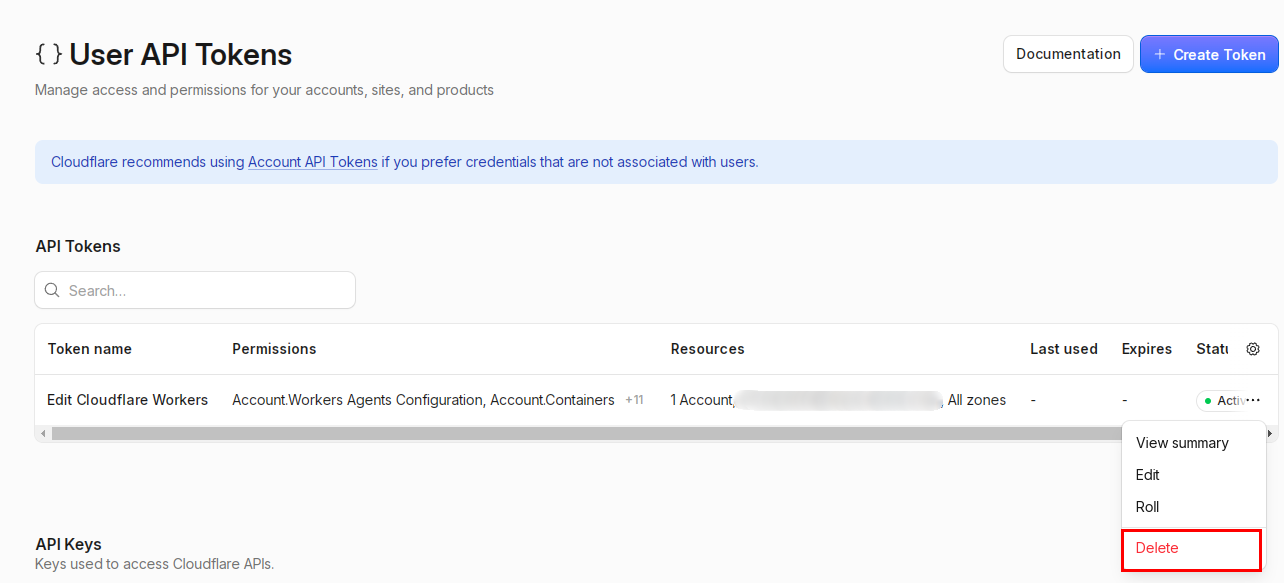Click the Permissions column header
This screenshot has height=583, width=1284.
(x=274, y=349)
